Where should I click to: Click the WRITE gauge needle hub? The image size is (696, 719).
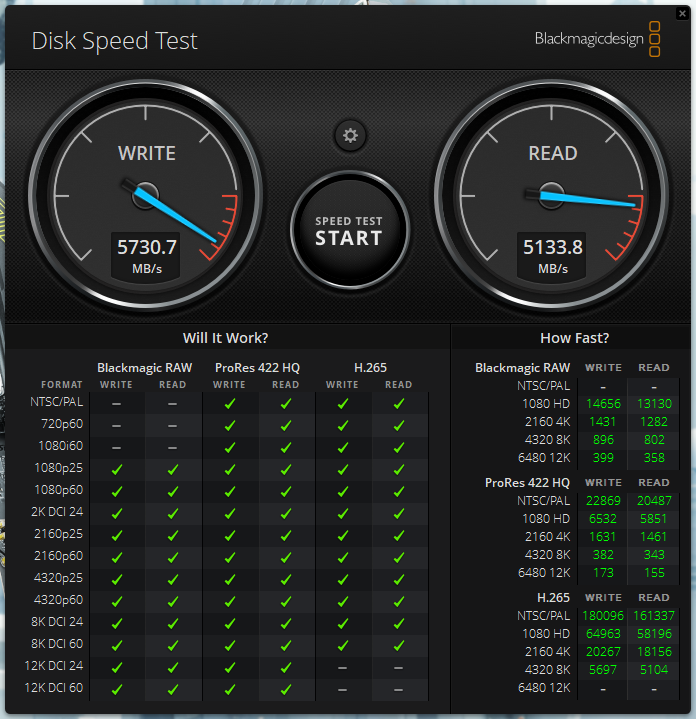coord(146,194)
